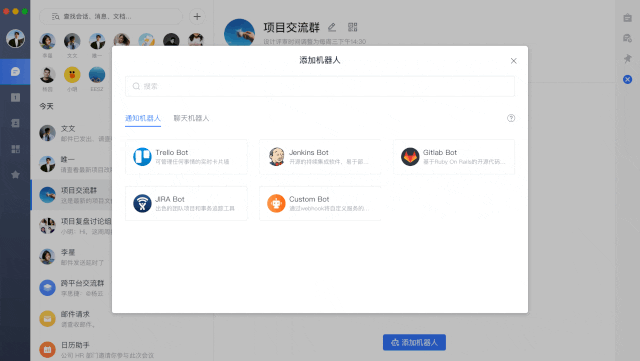Edit the group name with the pencil icon
The image size is (640, 361).
[332, 27]
